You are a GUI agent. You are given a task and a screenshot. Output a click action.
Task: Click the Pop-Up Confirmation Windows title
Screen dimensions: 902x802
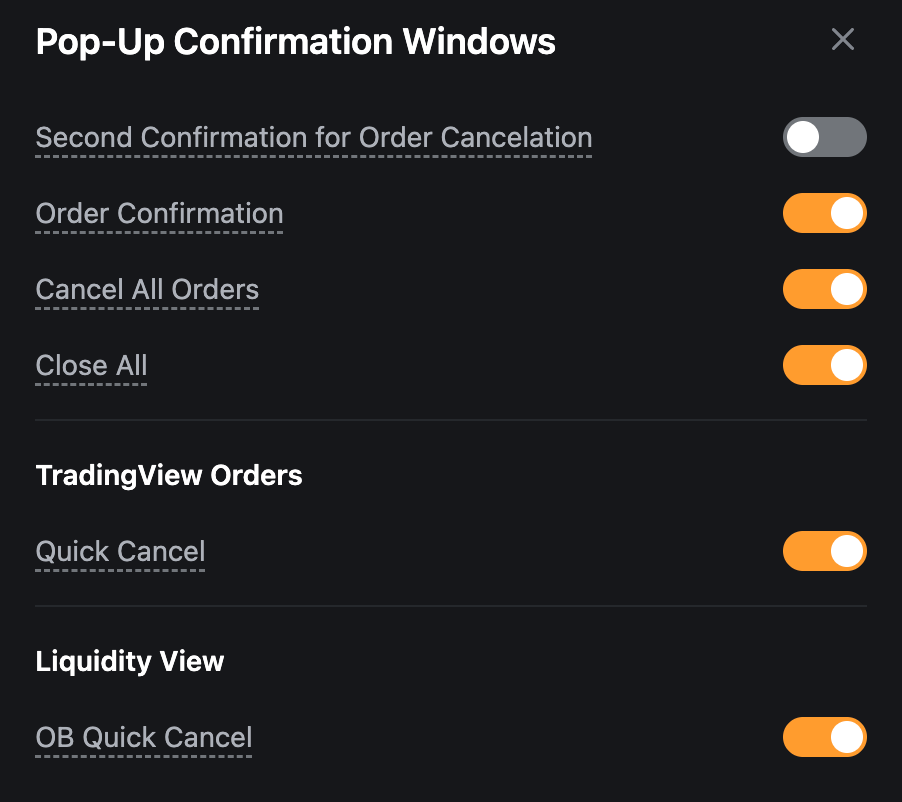click(295, 42)
